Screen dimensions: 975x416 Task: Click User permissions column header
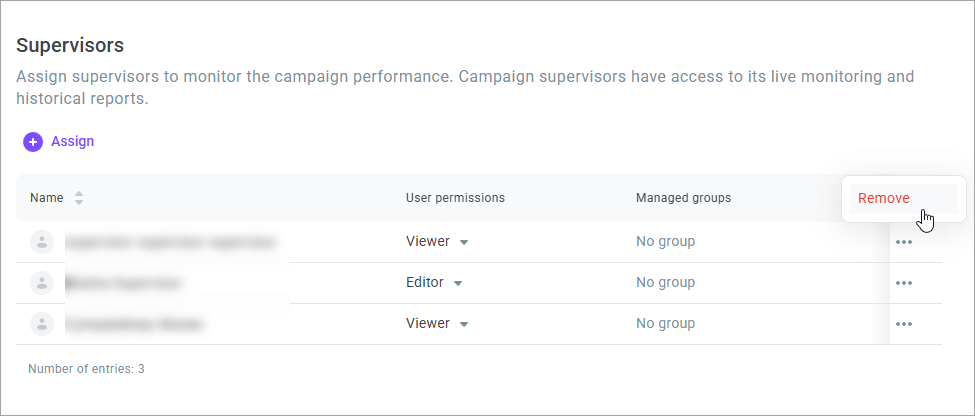[455, 198]
